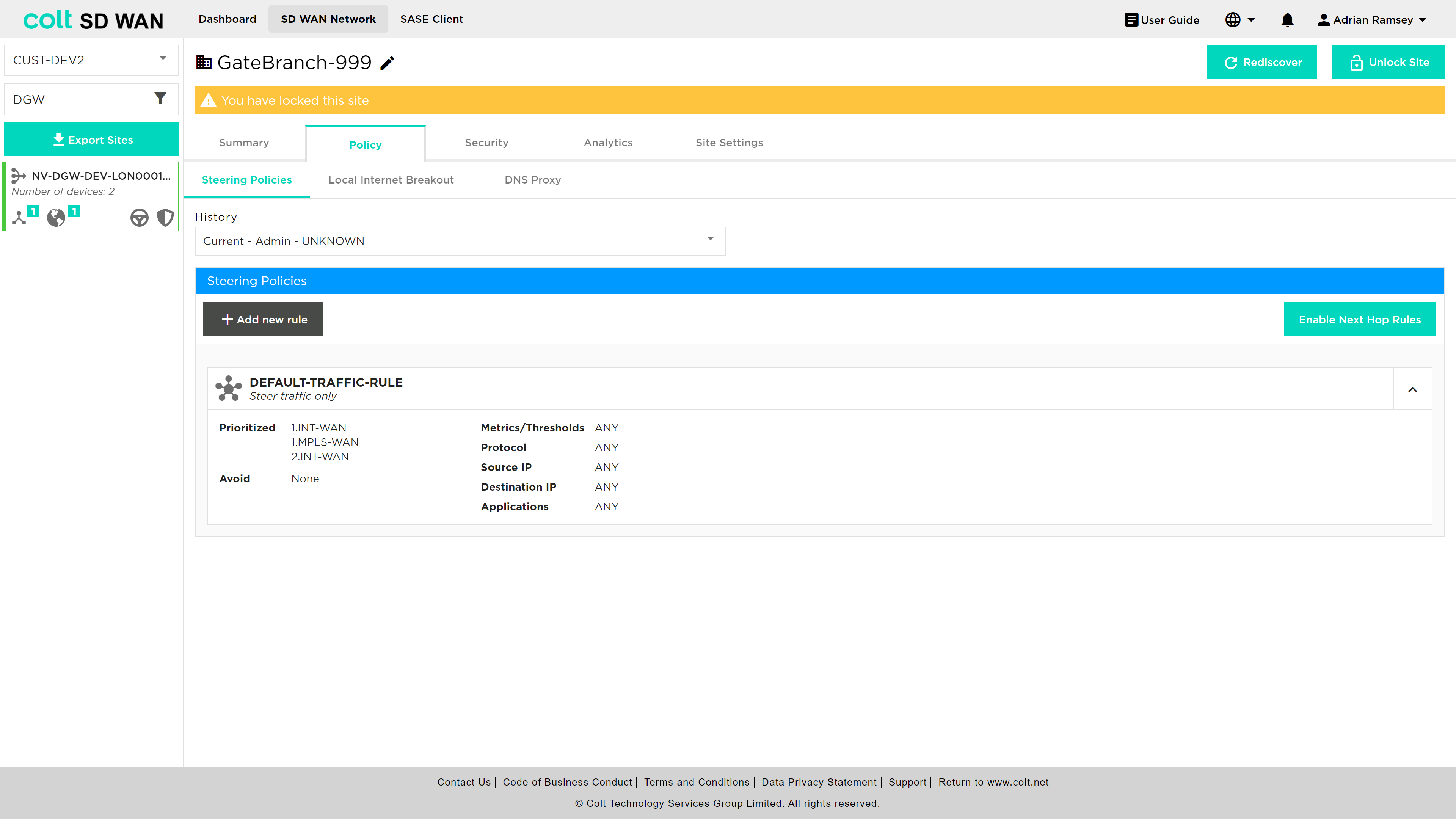
Task: Click Return to www.colt.net link
Action: [x=994, y=782]
